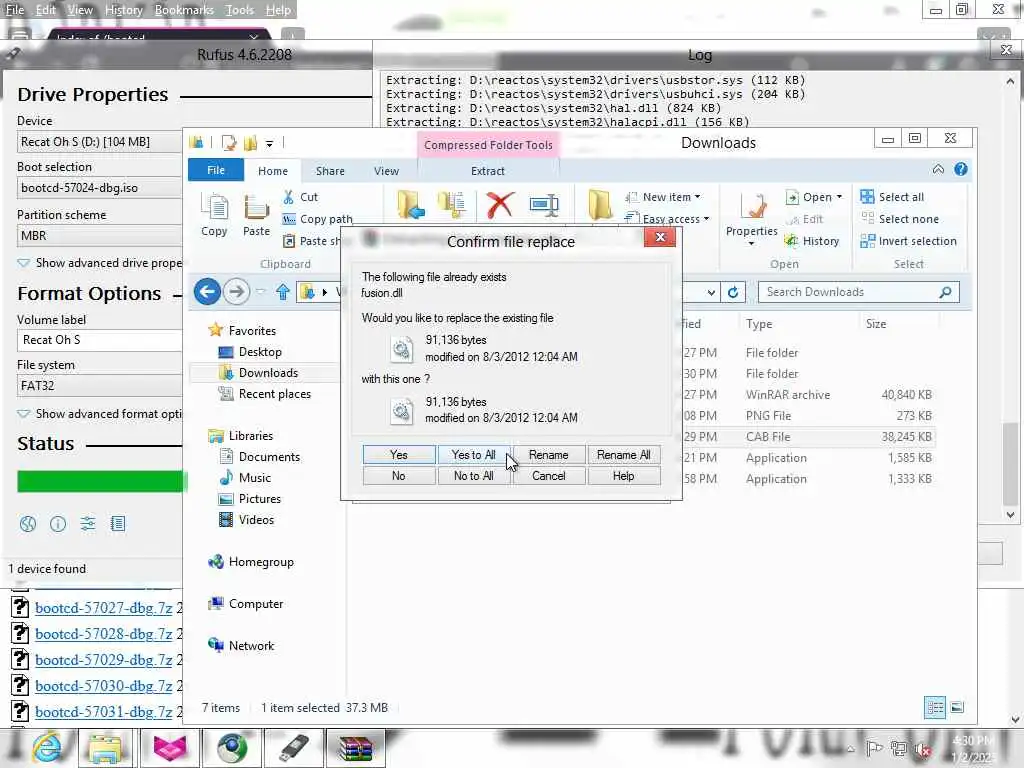Screen dimensions: 1024x768
Task: Select Downloads in the navigation pane
Action: [x=268, y=373]
